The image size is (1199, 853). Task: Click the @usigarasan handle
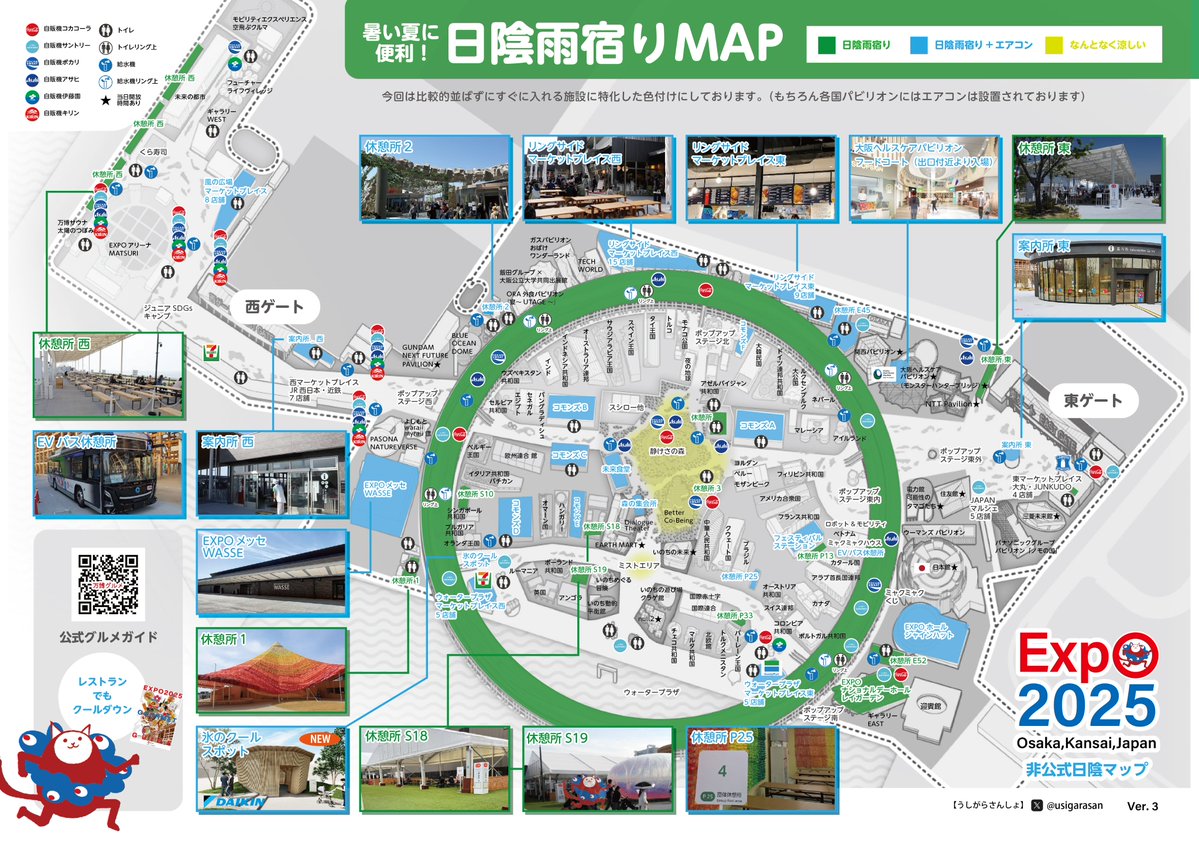pyautogui.click(x=1074, y=806)
